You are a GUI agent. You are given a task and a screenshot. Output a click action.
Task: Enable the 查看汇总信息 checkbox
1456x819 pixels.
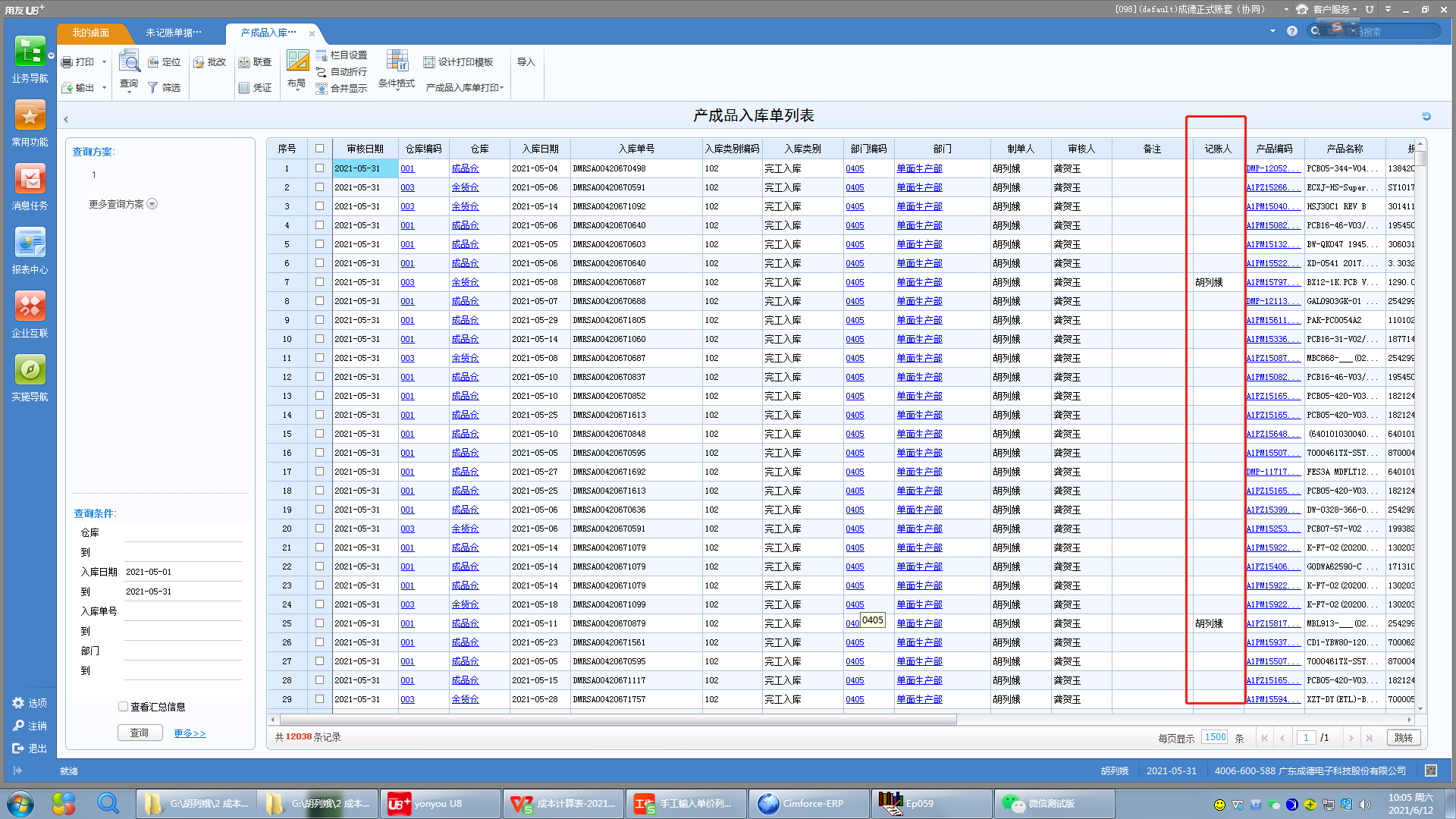coord(124,707)
